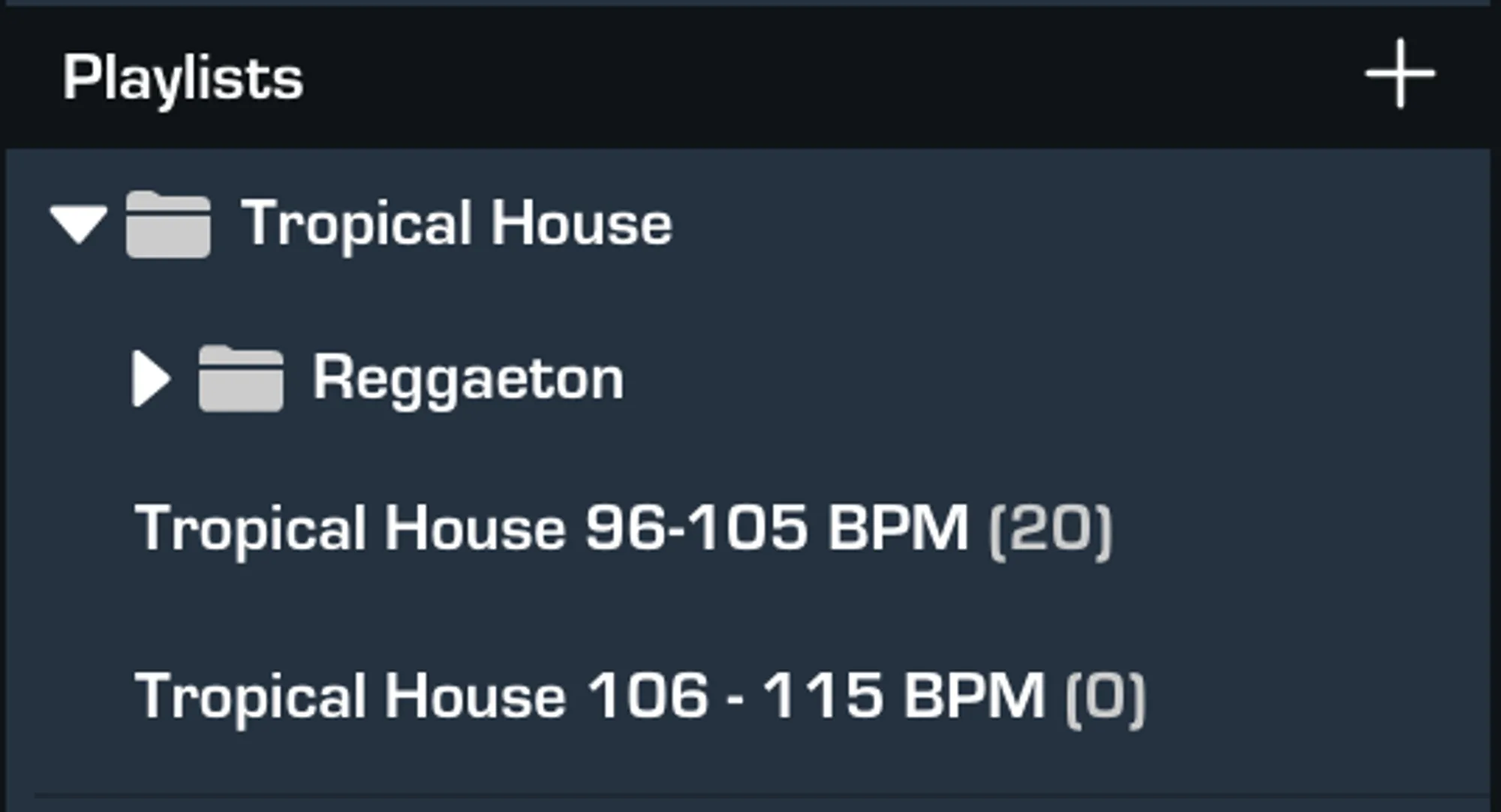Click the plus icon to add a playlist
Screen dimensions: 1501x812
tap(1400, 74)
